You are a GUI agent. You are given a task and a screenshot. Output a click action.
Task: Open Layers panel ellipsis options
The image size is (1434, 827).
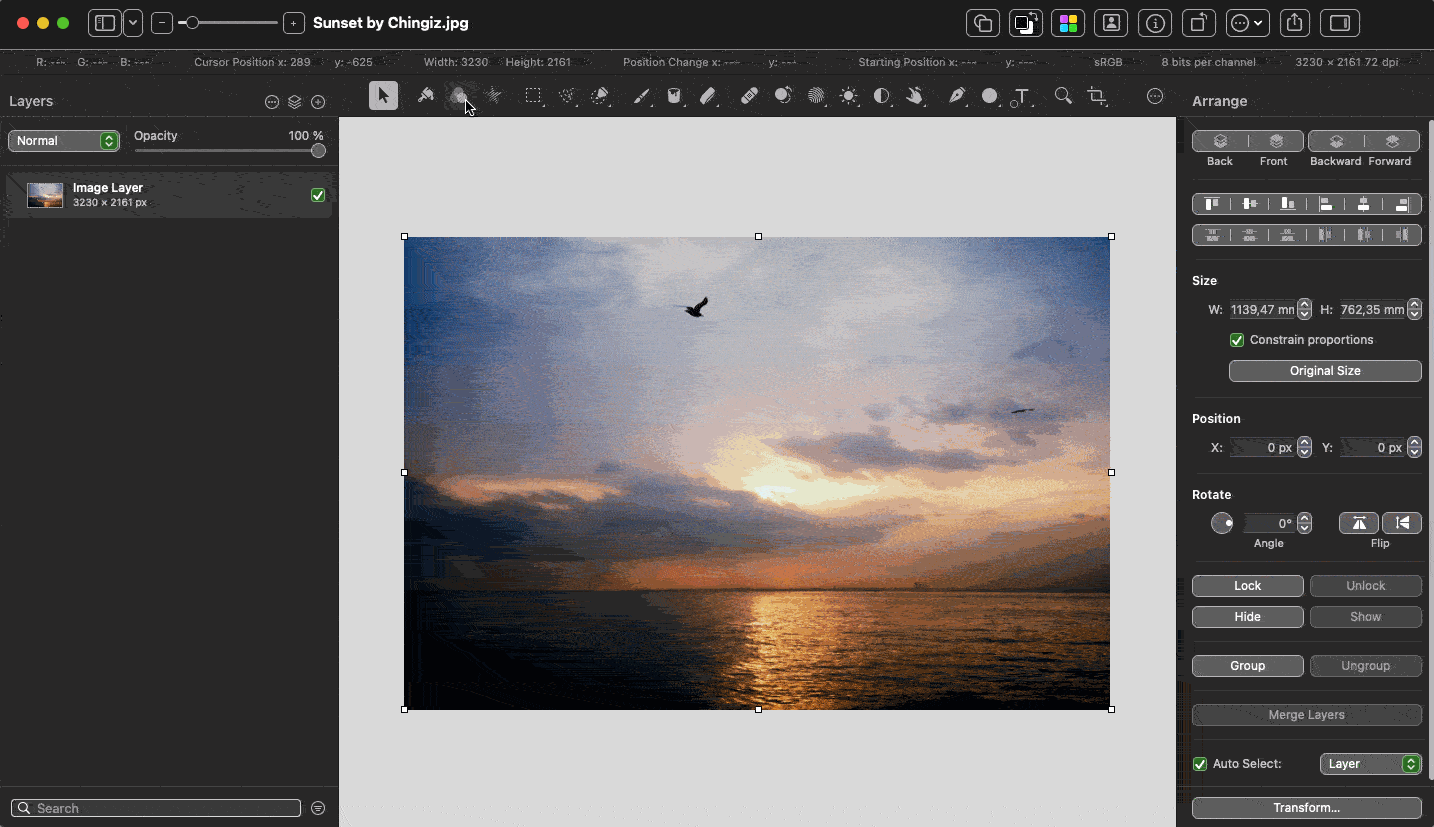(272, 102)
